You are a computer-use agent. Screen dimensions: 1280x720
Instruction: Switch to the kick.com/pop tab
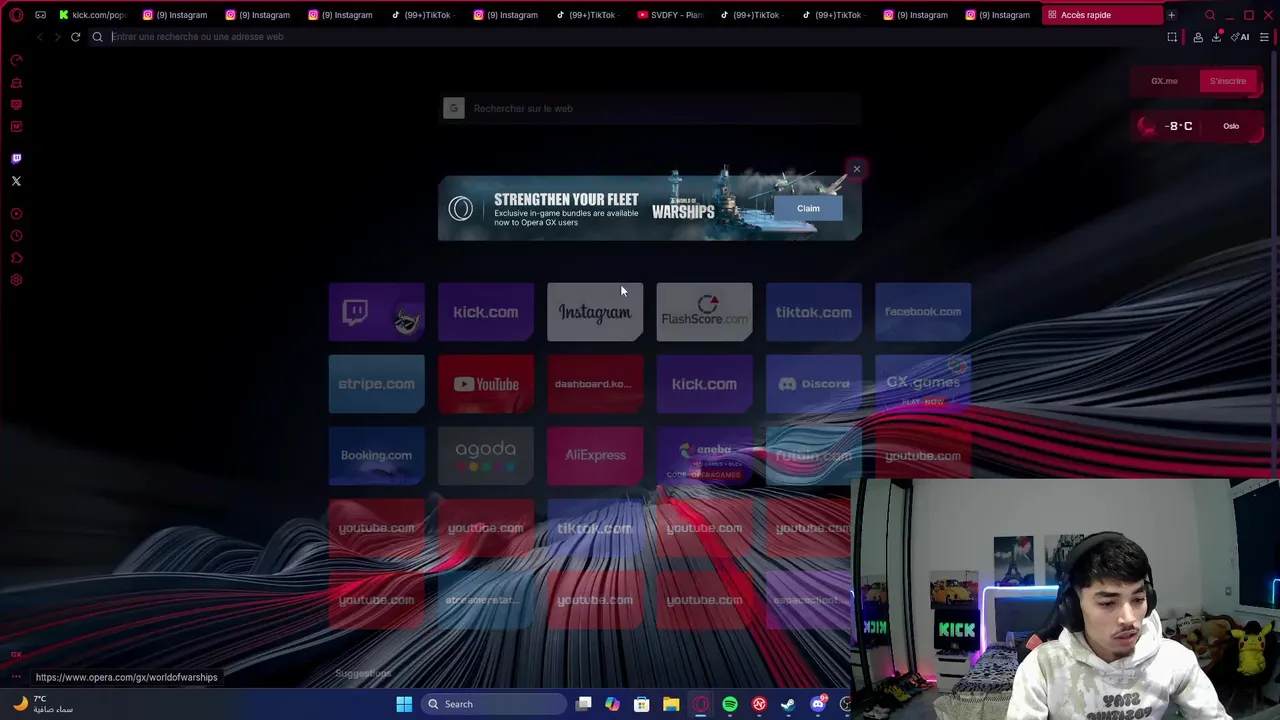click(x=93, y=15)
